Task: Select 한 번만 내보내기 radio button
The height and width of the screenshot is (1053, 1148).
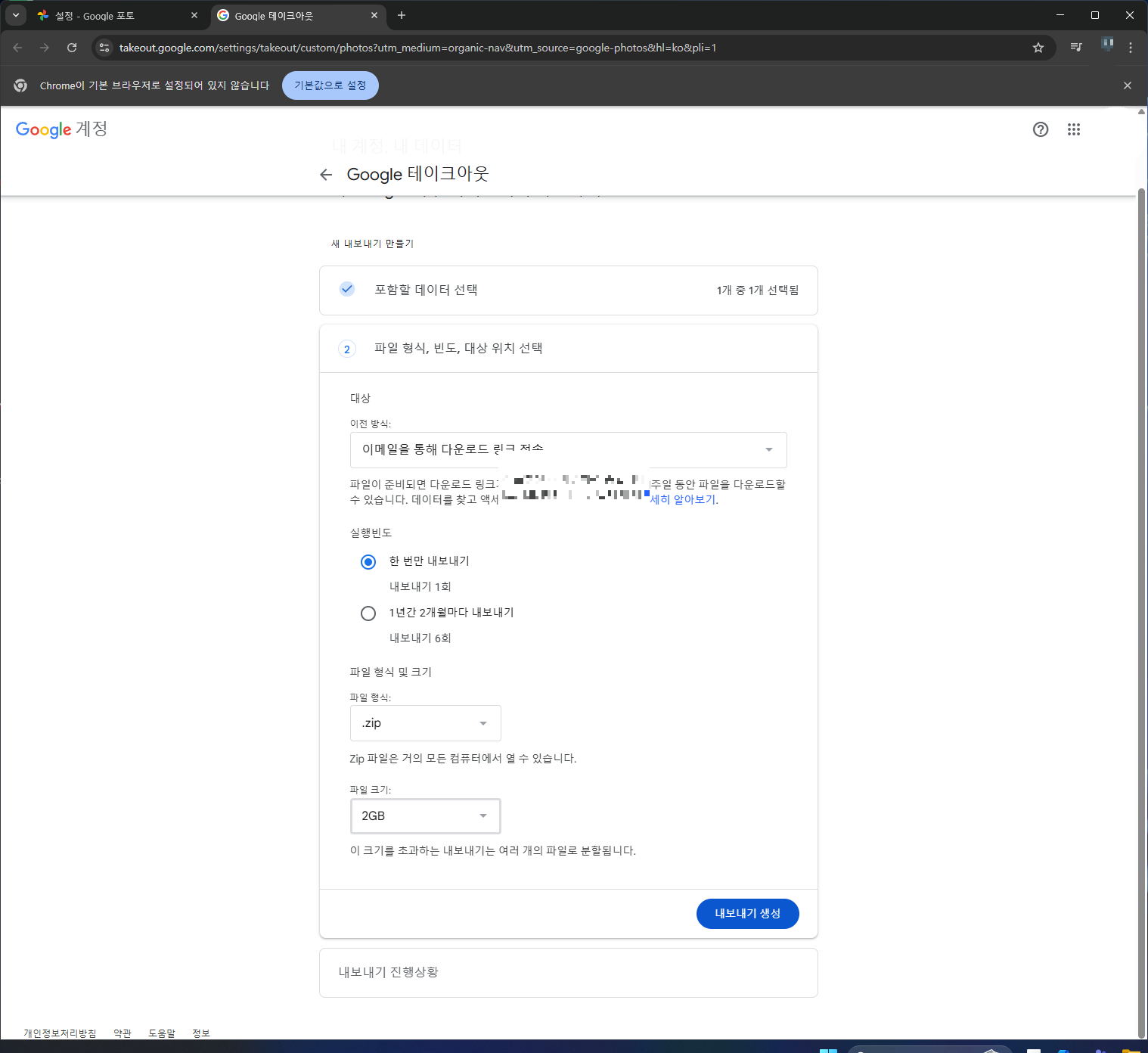Action: tap(368, 562)
